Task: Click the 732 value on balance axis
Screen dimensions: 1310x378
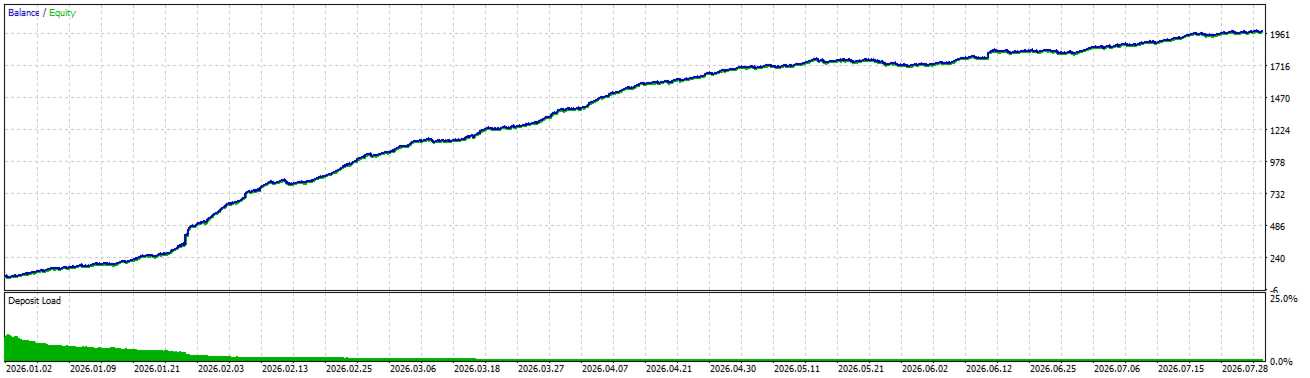Action: point(1278,195)
